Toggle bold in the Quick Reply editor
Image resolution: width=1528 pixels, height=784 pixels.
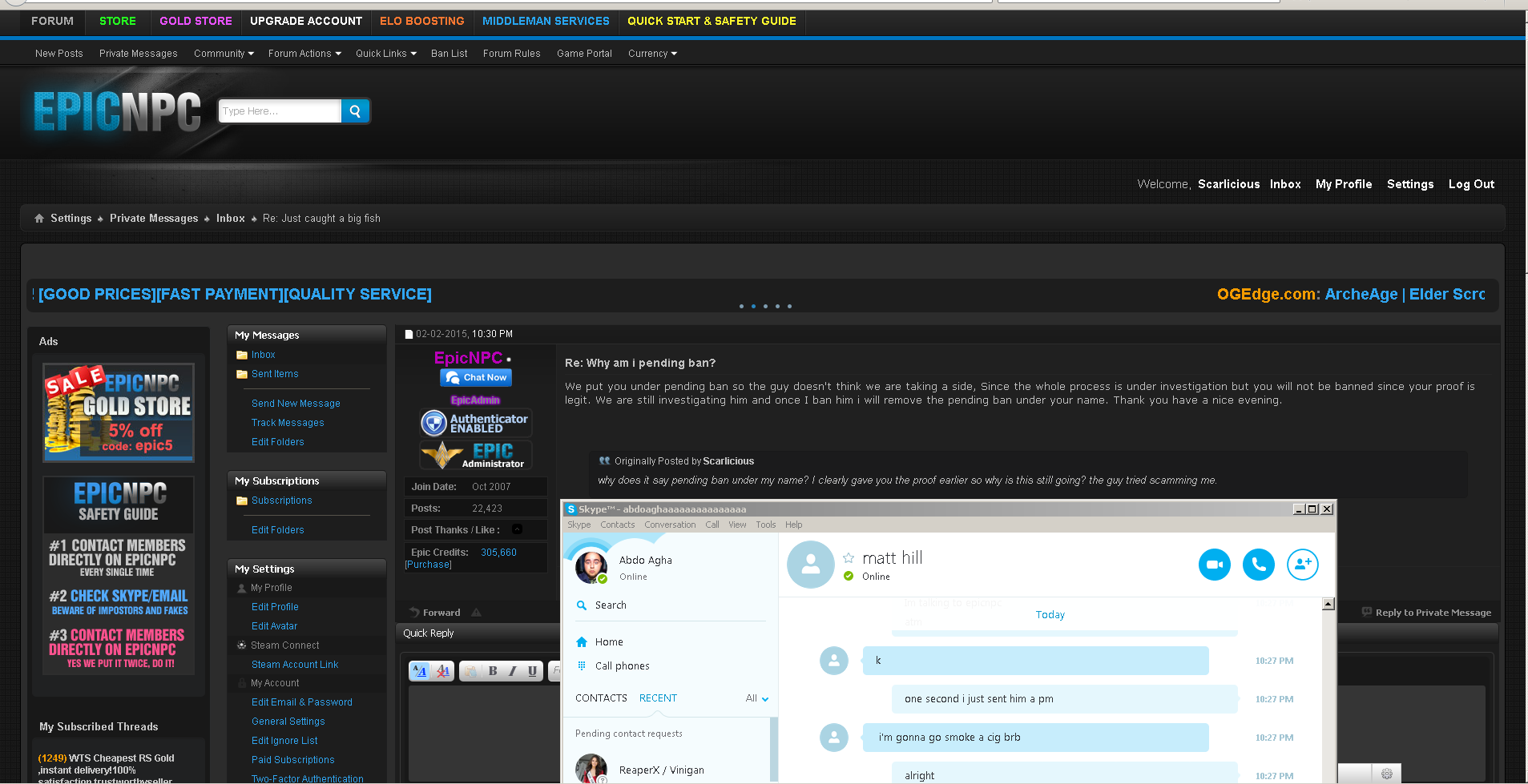click(x=493, y=671)
